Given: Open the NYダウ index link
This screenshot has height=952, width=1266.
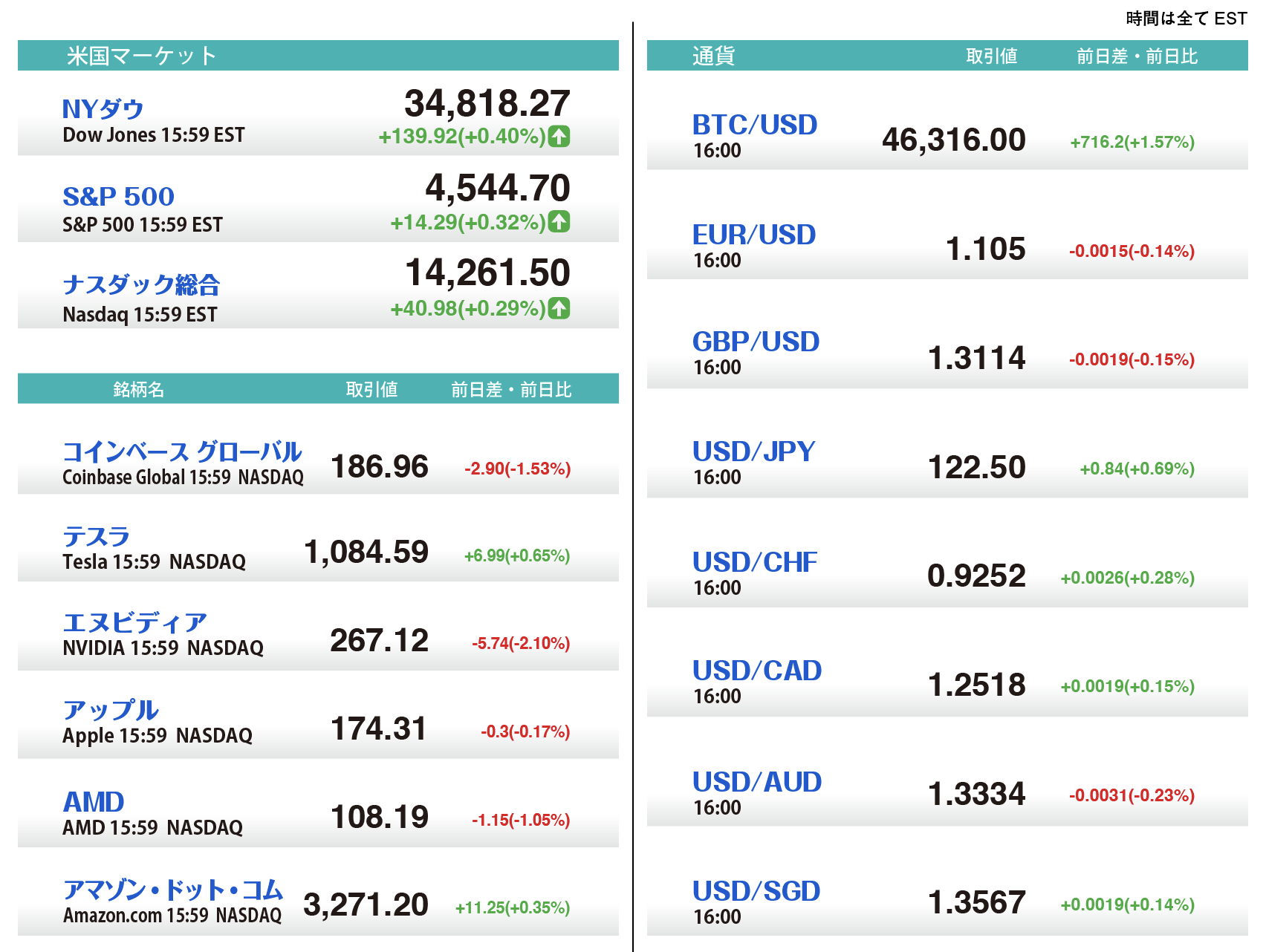Looking at the screenshot, I should [103, 109].
